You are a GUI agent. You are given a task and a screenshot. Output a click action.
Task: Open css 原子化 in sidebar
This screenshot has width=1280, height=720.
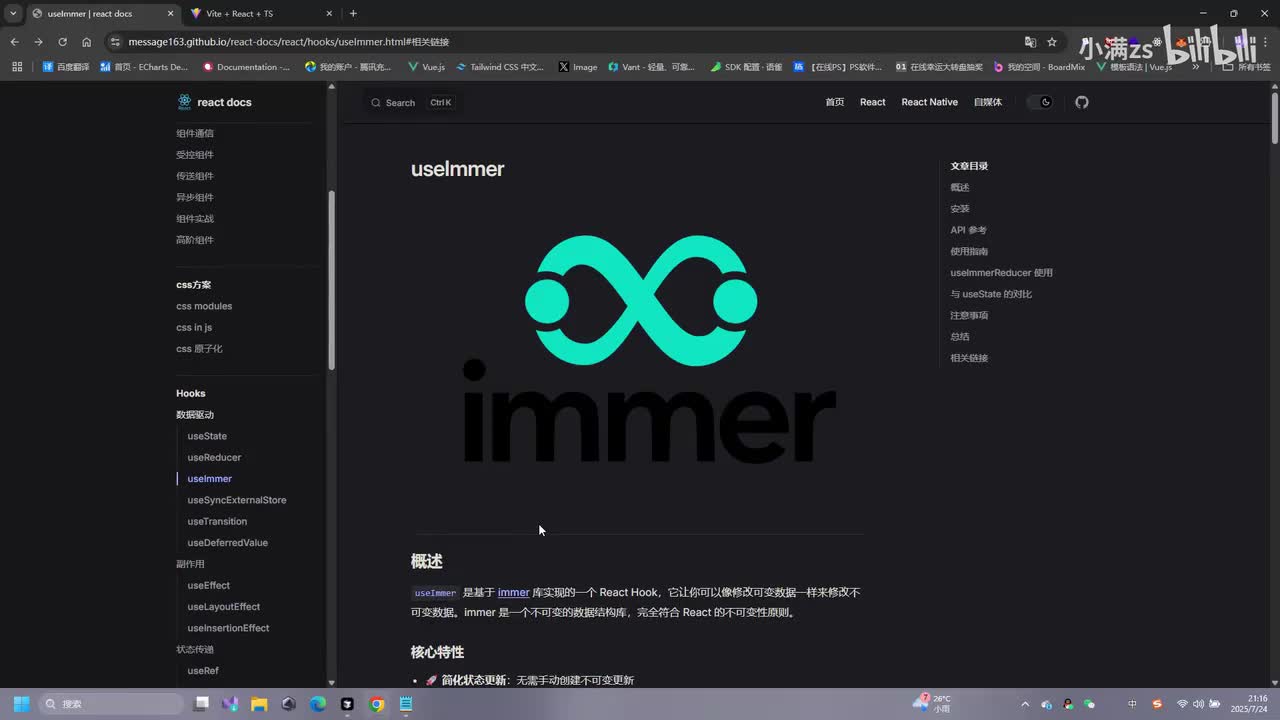199,349
